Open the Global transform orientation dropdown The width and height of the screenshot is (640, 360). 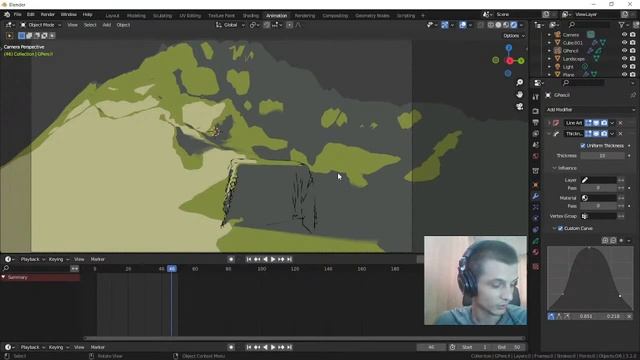pos(230,25)
